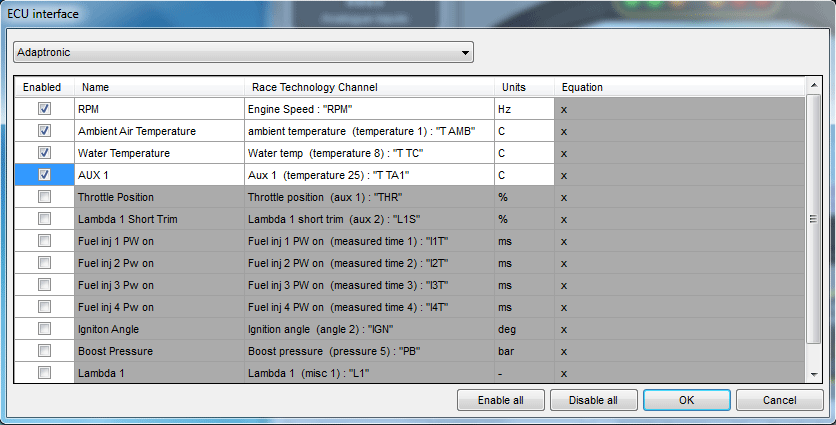Select the AUX 1 Race Technology Channel cell
The height and width of the screenshot is (425, 836).
click(x=368, y=175)
